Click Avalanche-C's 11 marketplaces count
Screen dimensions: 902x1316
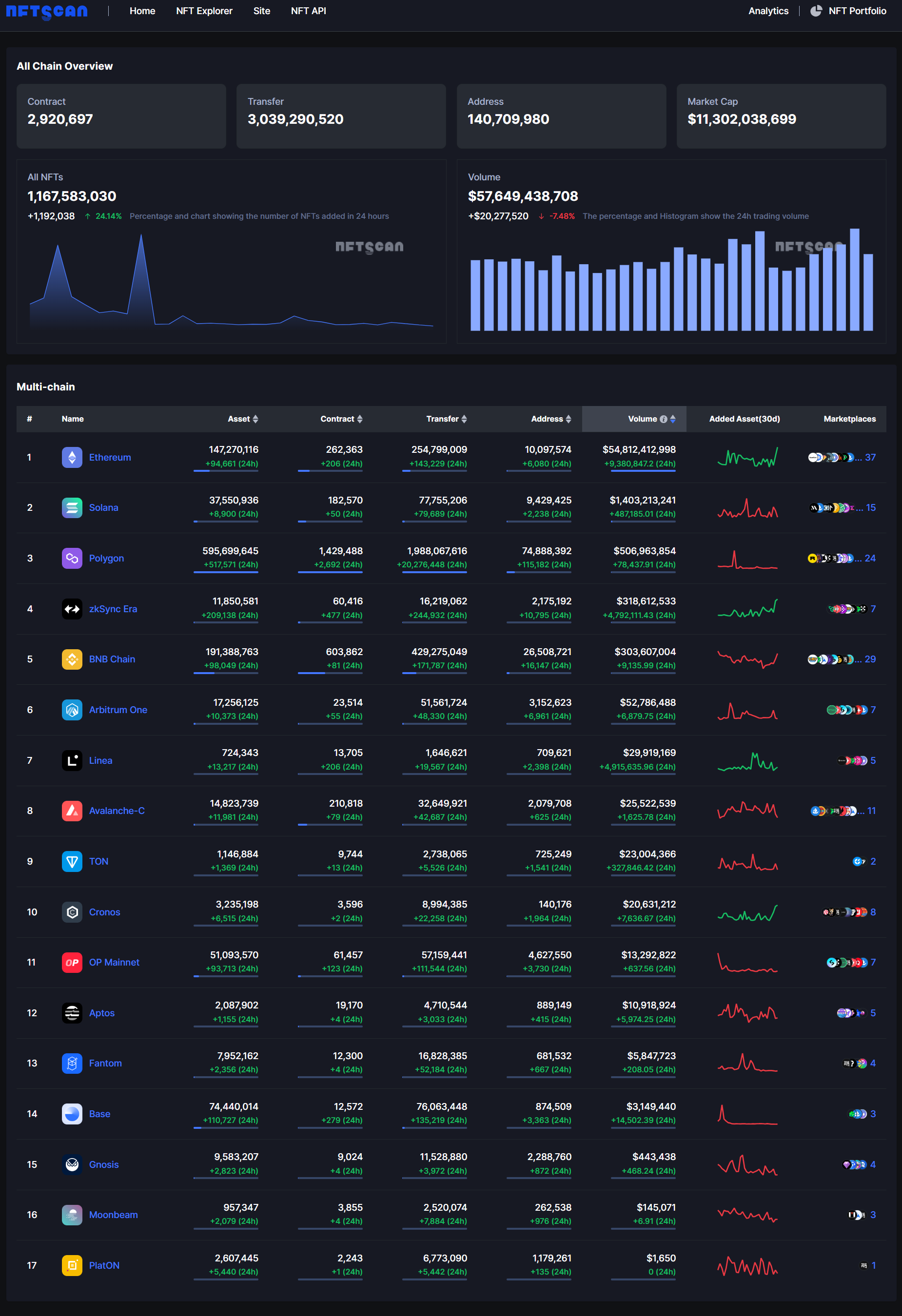tap(871, 811)
